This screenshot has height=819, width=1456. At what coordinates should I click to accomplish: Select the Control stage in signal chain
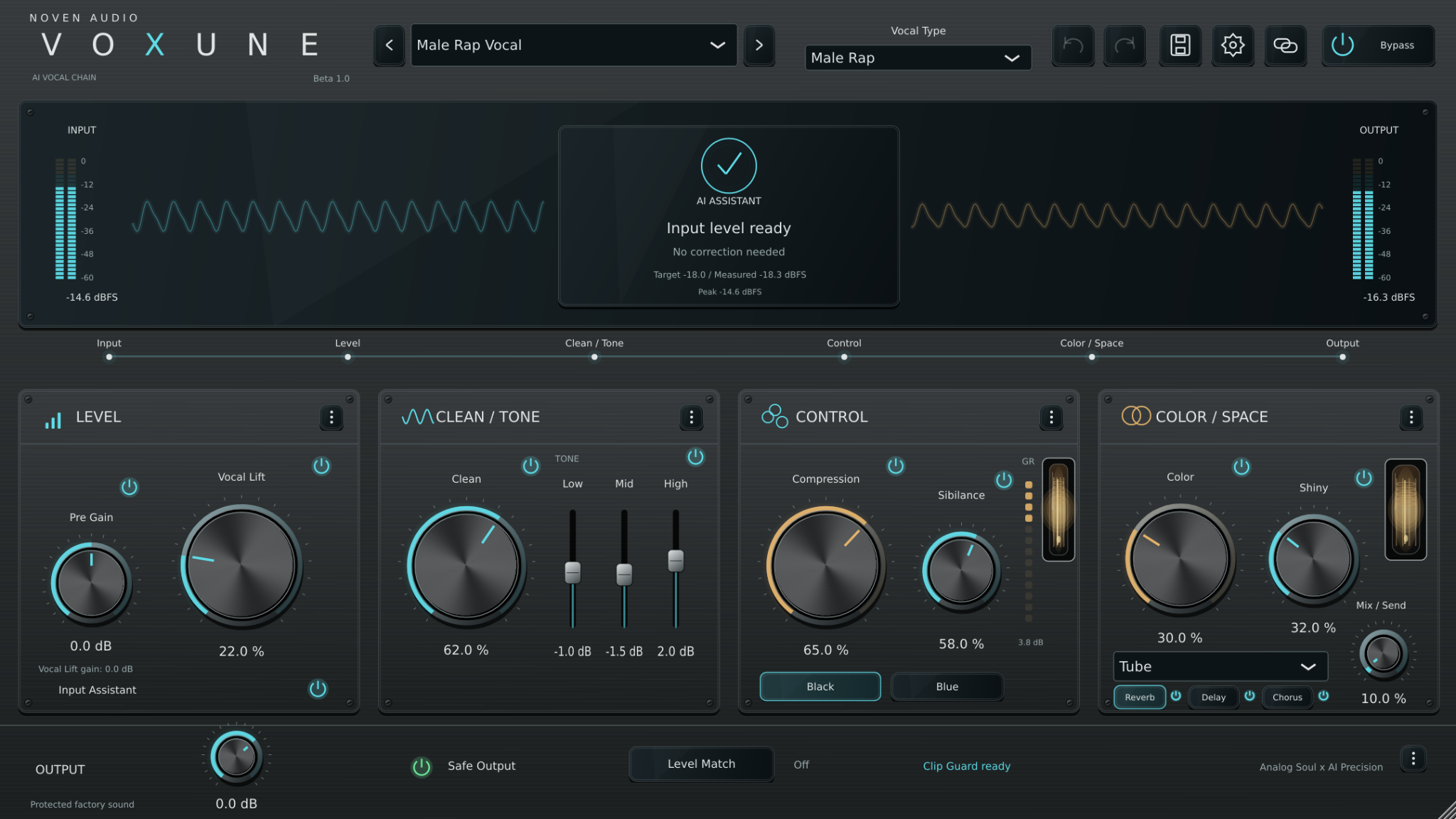tap(844, 349)
